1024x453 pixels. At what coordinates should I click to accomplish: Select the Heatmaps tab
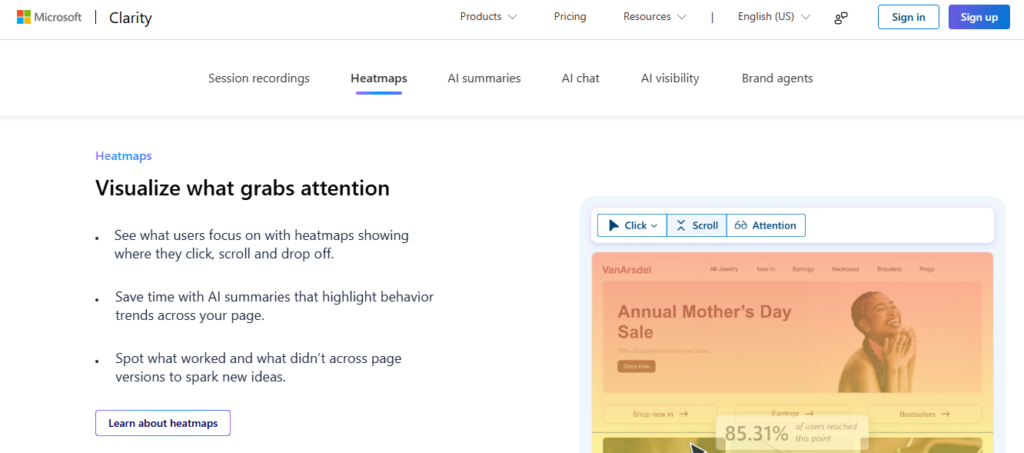[379, 78]
